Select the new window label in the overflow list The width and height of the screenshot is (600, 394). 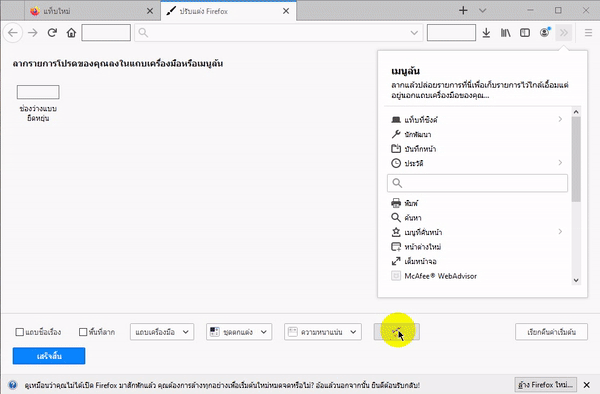pyautogui.click(x=422, y=247)
